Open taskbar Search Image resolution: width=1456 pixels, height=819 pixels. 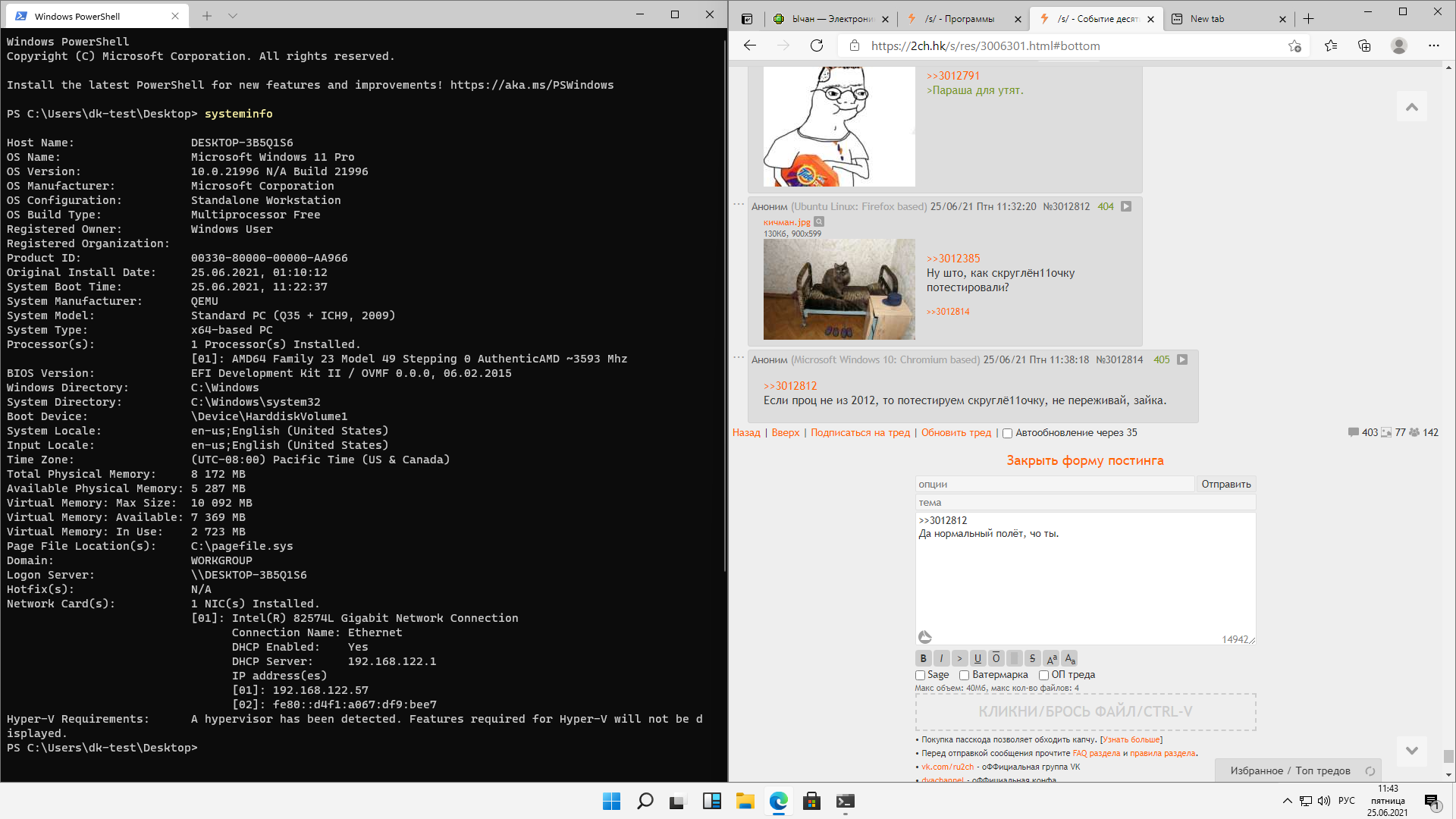coord(645,801)
